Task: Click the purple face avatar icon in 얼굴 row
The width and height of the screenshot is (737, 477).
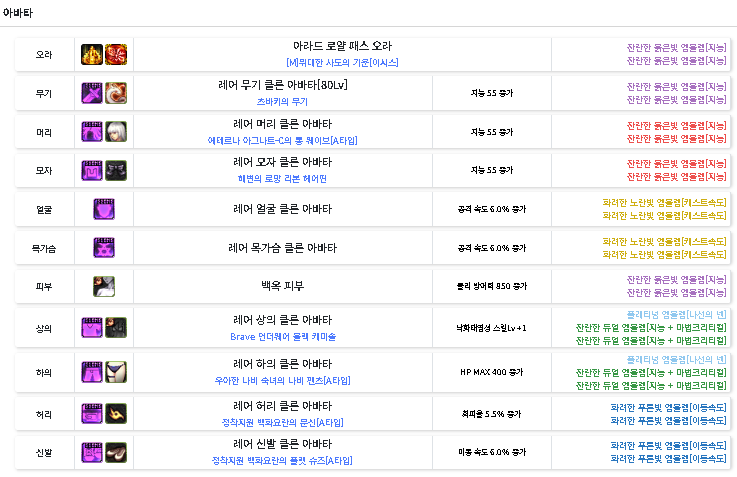Action: pos(104,209)
